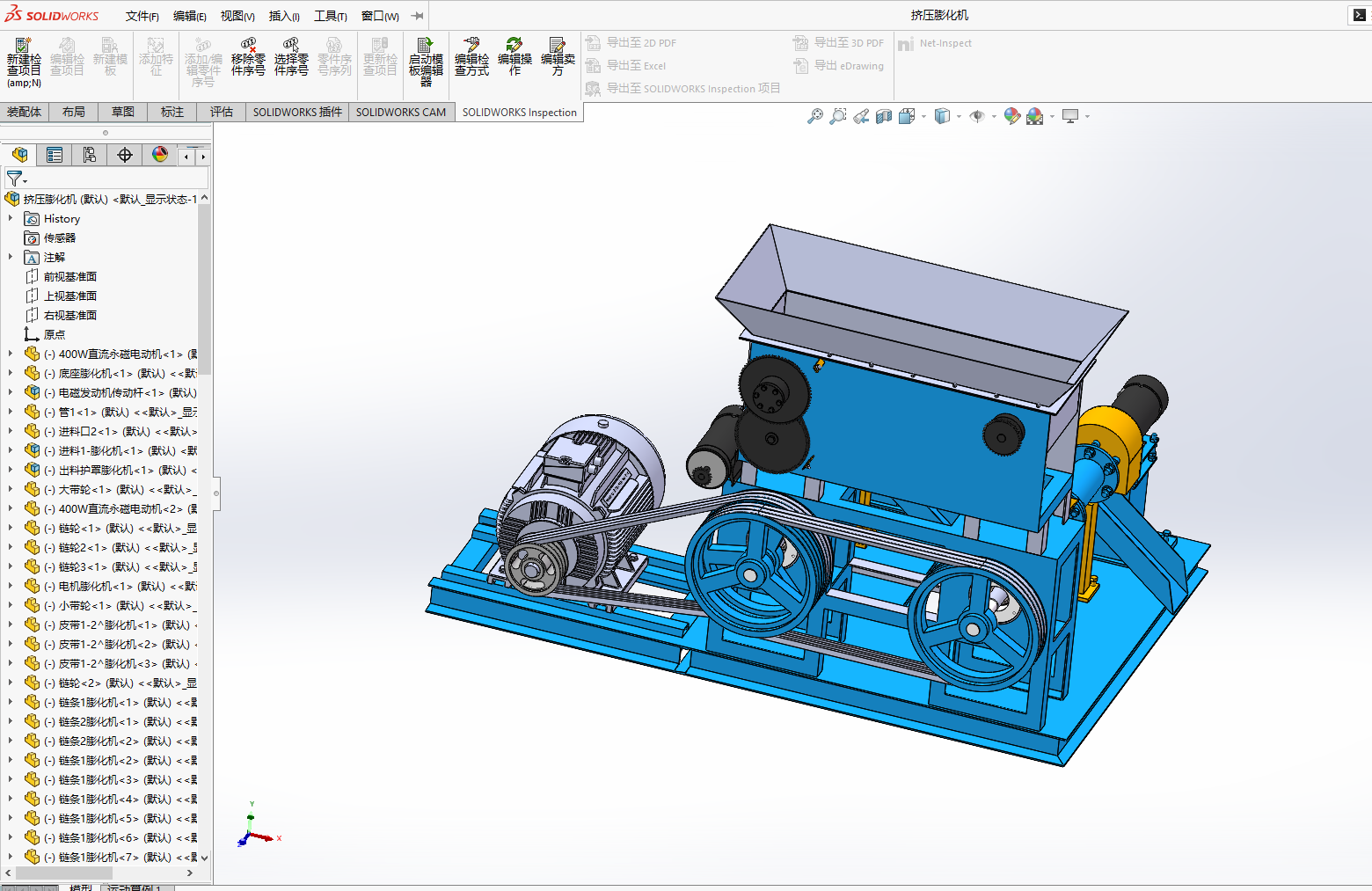Open the 工具(T) menu

point(331,16)
